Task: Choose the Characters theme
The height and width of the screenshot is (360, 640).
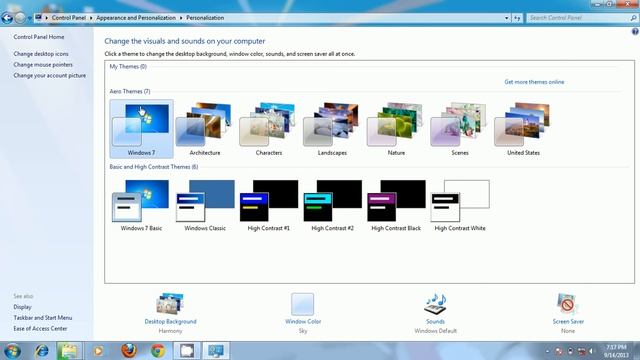Action: coord(269,129)
